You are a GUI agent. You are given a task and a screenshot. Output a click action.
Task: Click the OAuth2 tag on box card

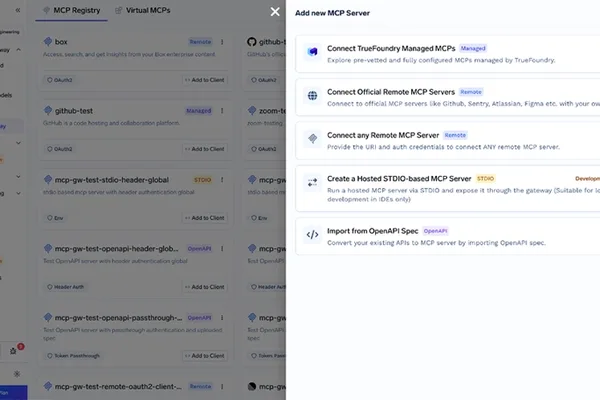[x=60, y=80]
